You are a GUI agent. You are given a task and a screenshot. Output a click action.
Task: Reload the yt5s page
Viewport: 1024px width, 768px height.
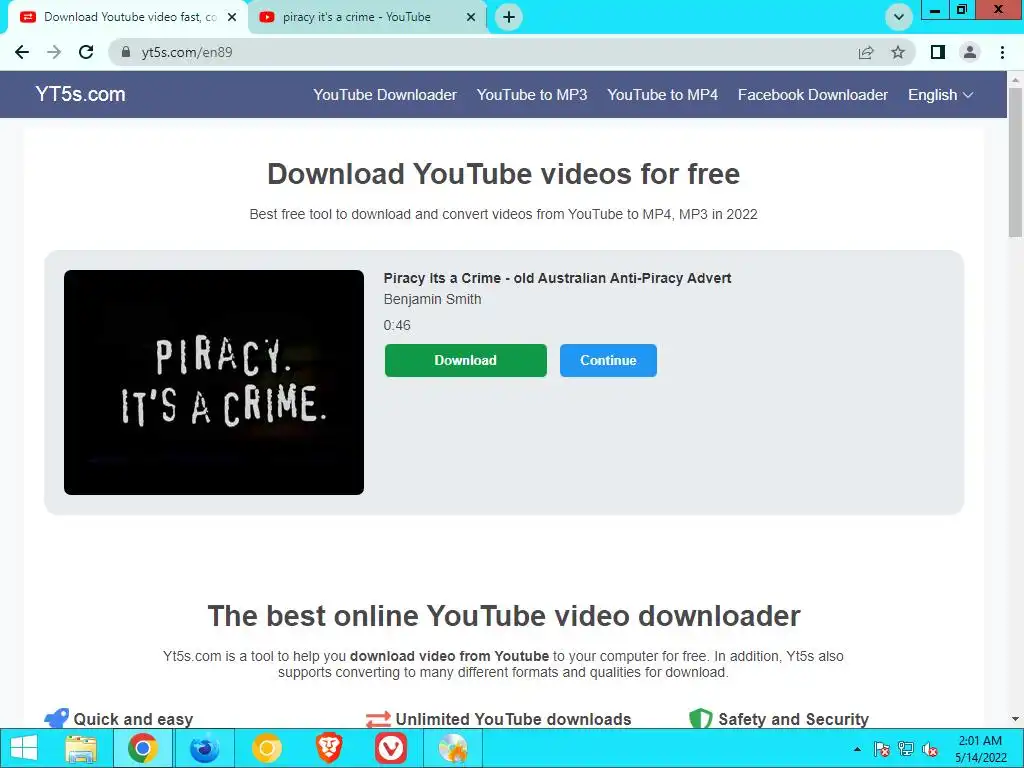[86, 52]
